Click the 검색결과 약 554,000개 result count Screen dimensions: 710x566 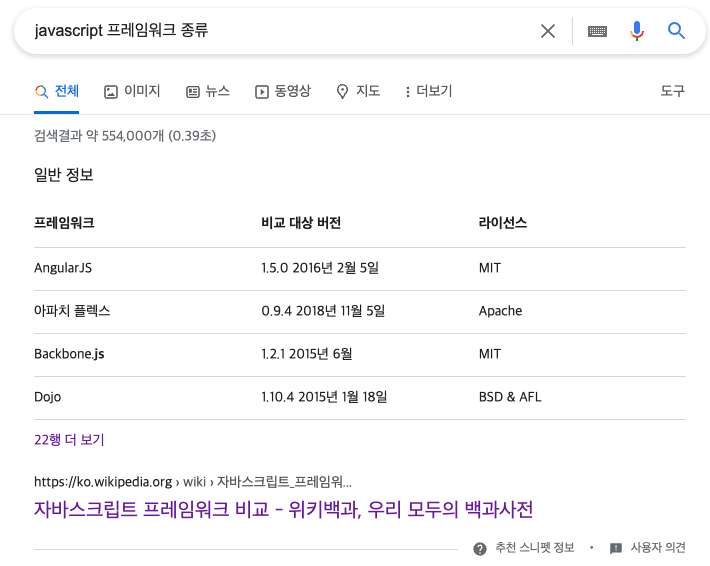[x=125, y=136]
